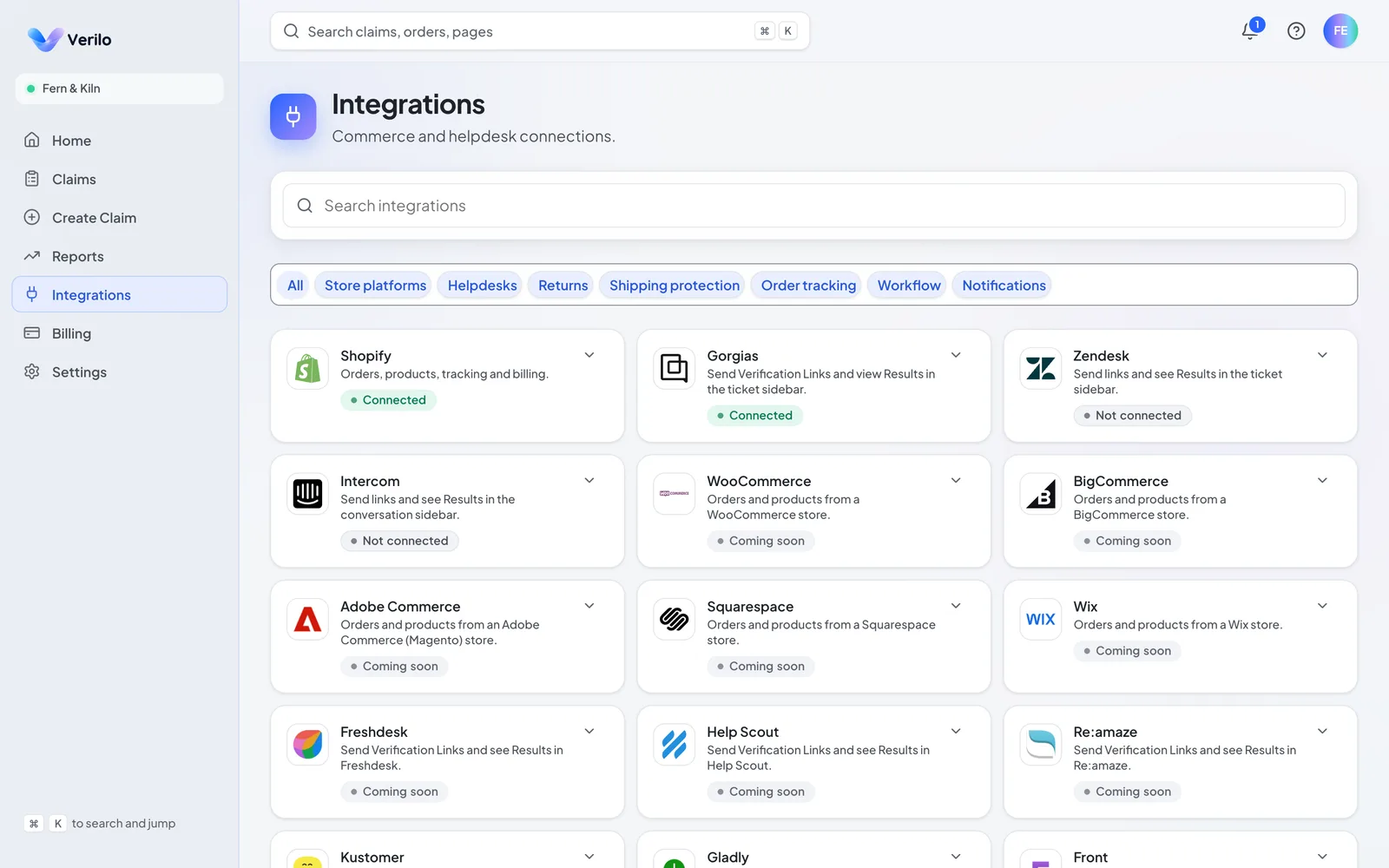Click the WooCommerce logo icon
Image resolution: width=1389 pixels, height=868 pixels.
pyautogui.click(x=675, y=494)
